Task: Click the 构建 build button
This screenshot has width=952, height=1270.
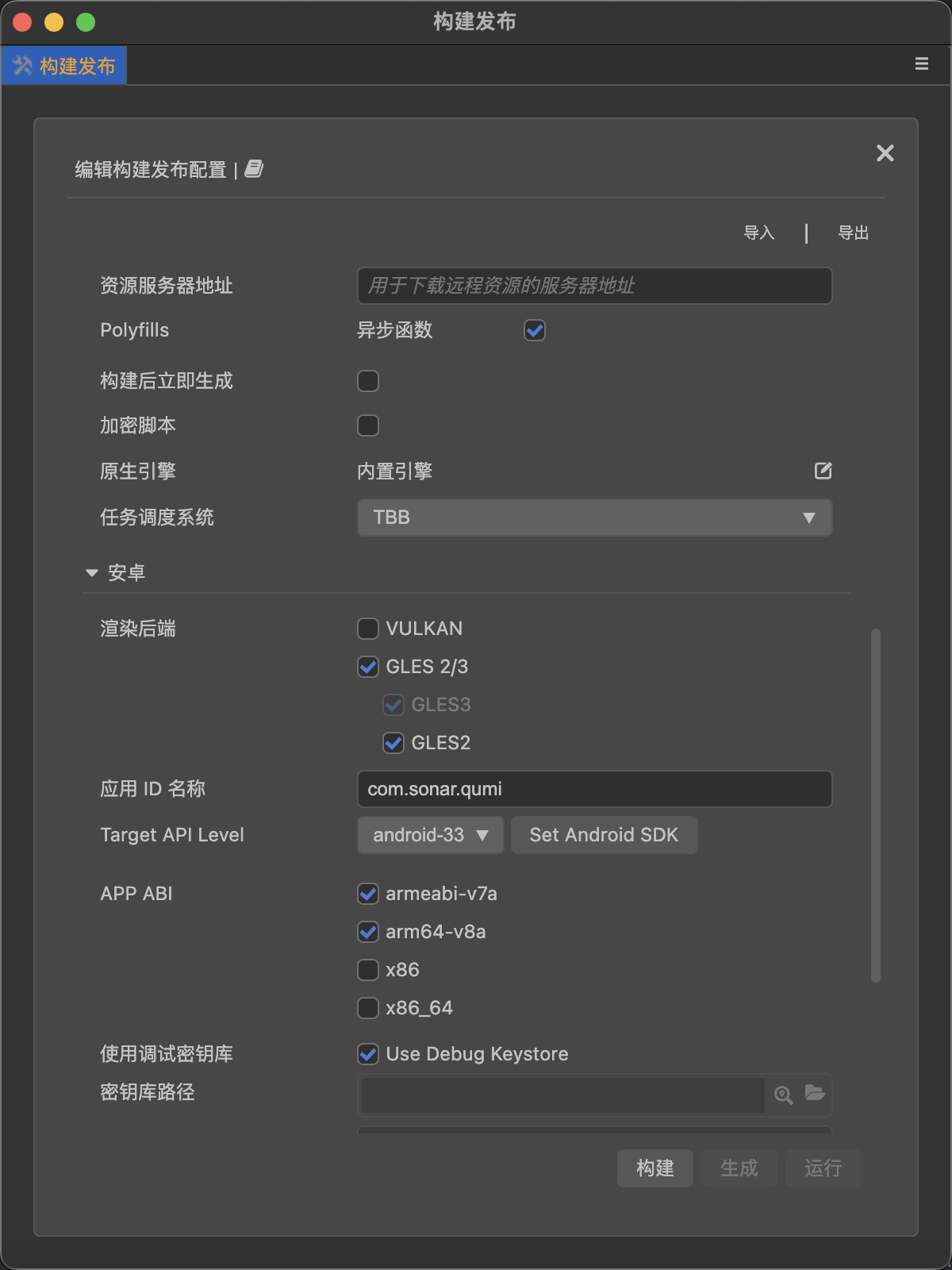Action: (654, 1168)
